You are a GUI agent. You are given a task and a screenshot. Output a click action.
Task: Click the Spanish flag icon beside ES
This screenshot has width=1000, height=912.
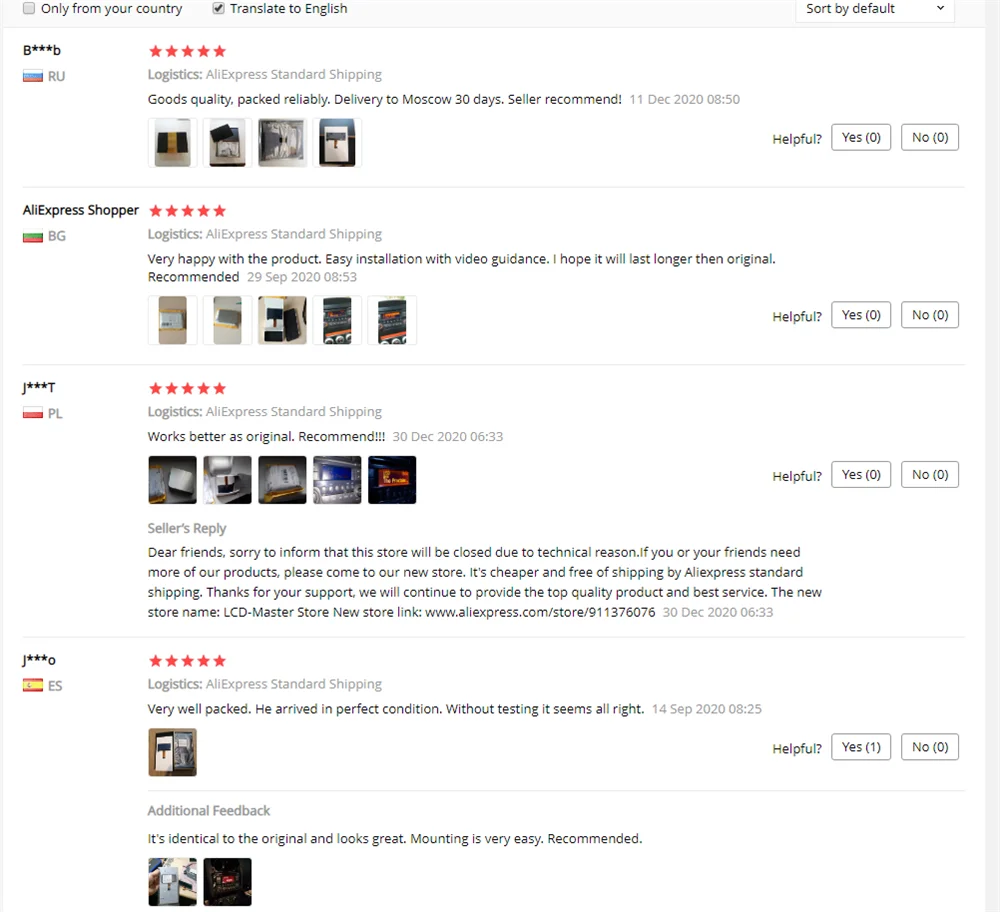coord(33,686)
